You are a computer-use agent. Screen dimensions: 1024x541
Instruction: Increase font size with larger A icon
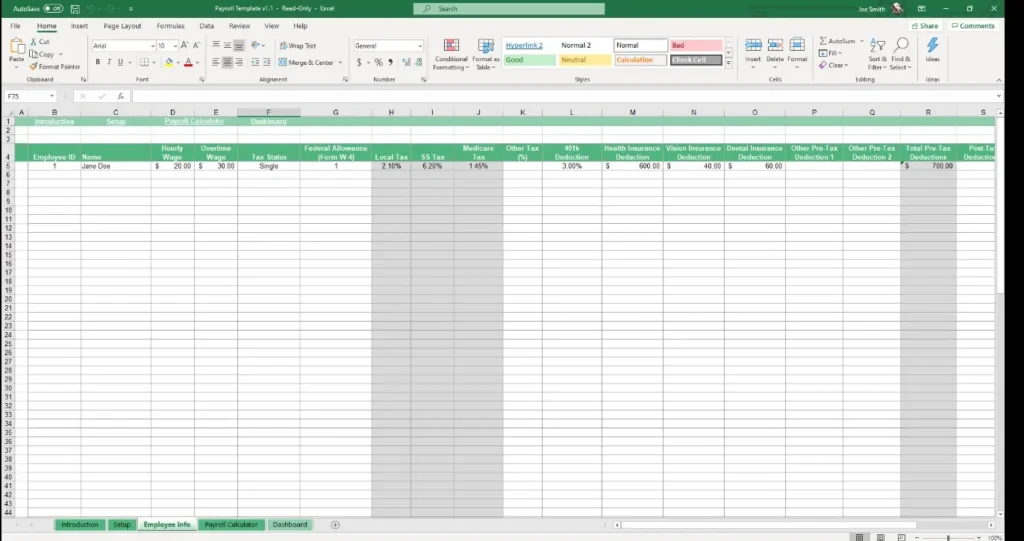click(184, 46)
